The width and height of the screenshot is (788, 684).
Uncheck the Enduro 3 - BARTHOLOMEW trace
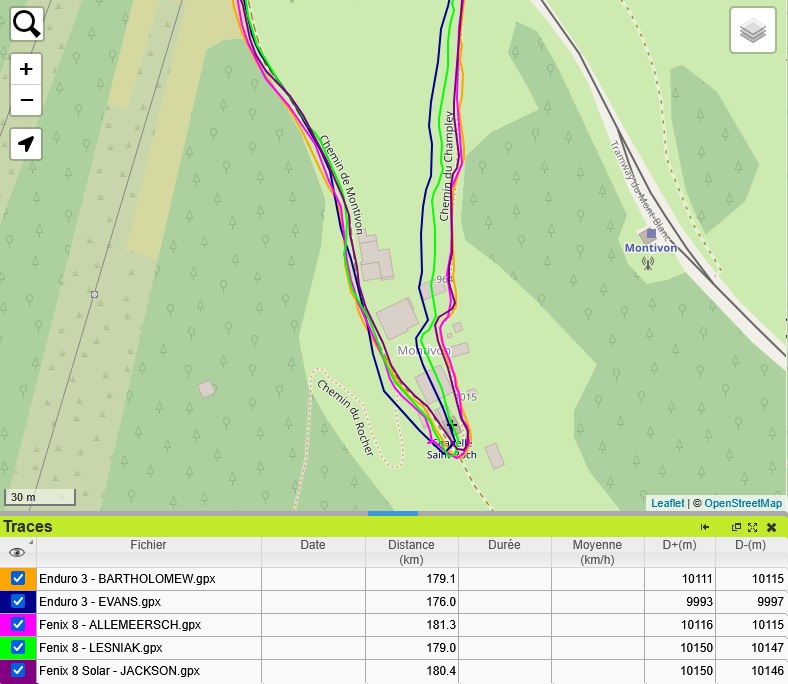(x=18, y=579)
